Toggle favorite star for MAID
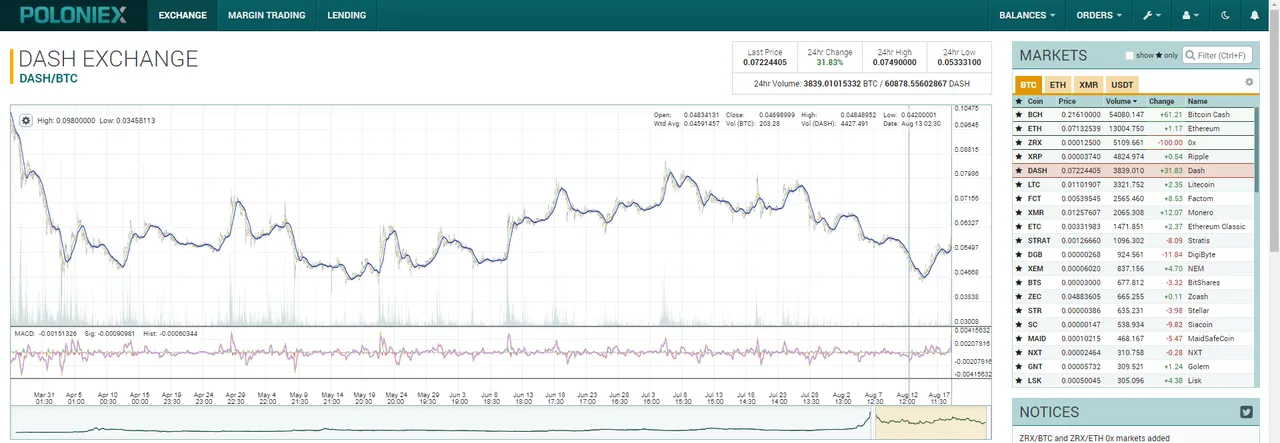The width and height of the screenshot is (1280, 443). tap(1019, 339)
